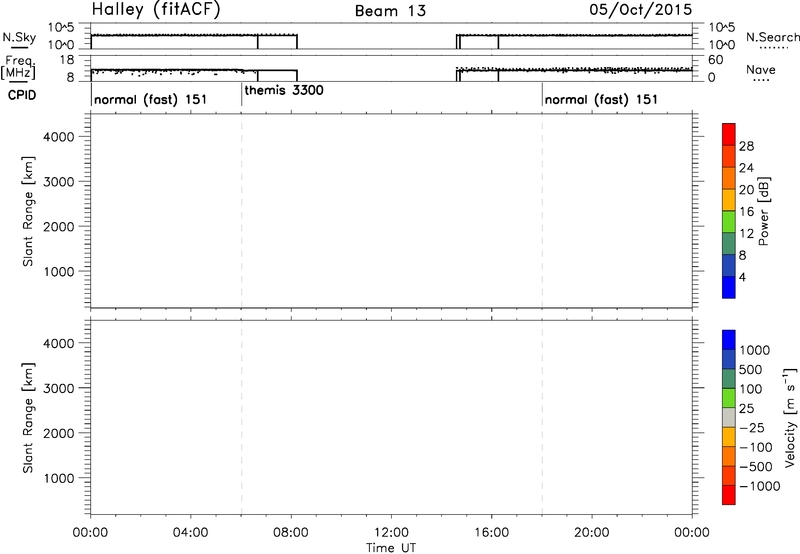Viewport: 800px width, 554px height.
Task: Click the bright blue Power segment below 4
Action: coord(729,287)
